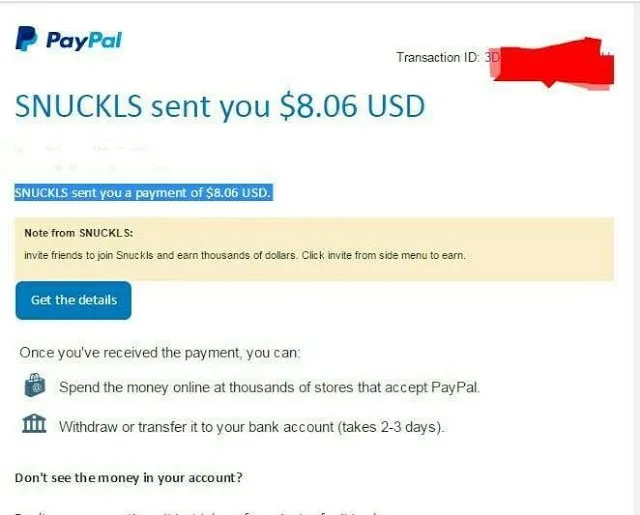Click the faded text below the headline
The image size is (640, 515).
92,158
